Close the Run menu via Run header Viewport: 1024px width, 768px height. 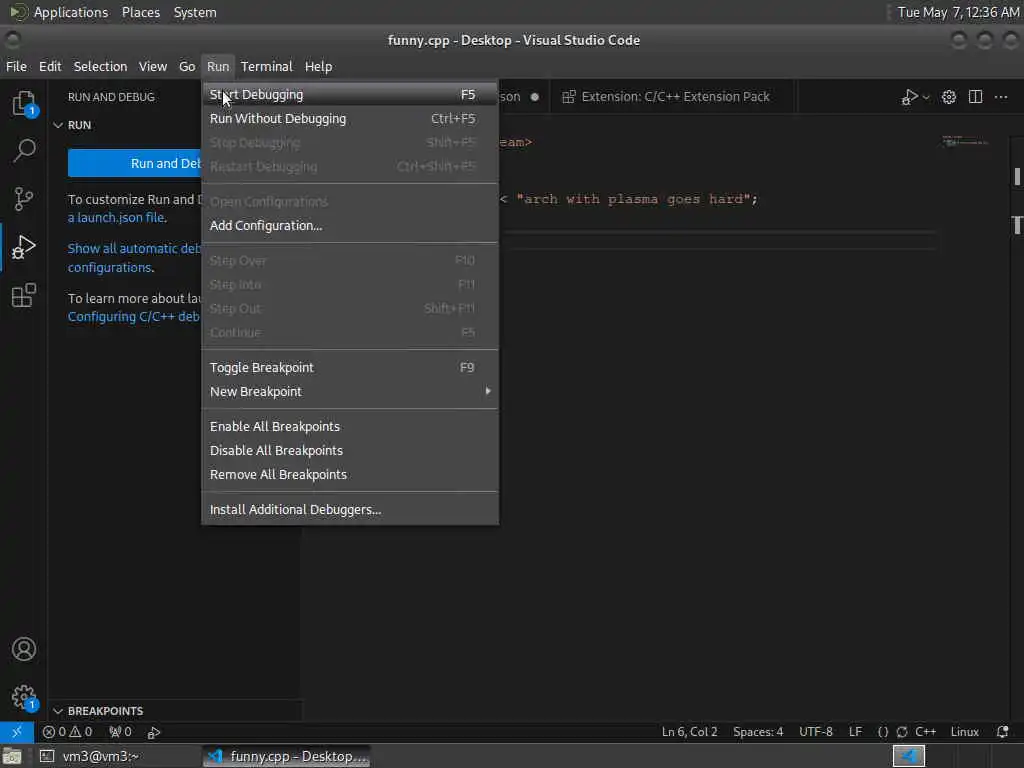point(218,66)
